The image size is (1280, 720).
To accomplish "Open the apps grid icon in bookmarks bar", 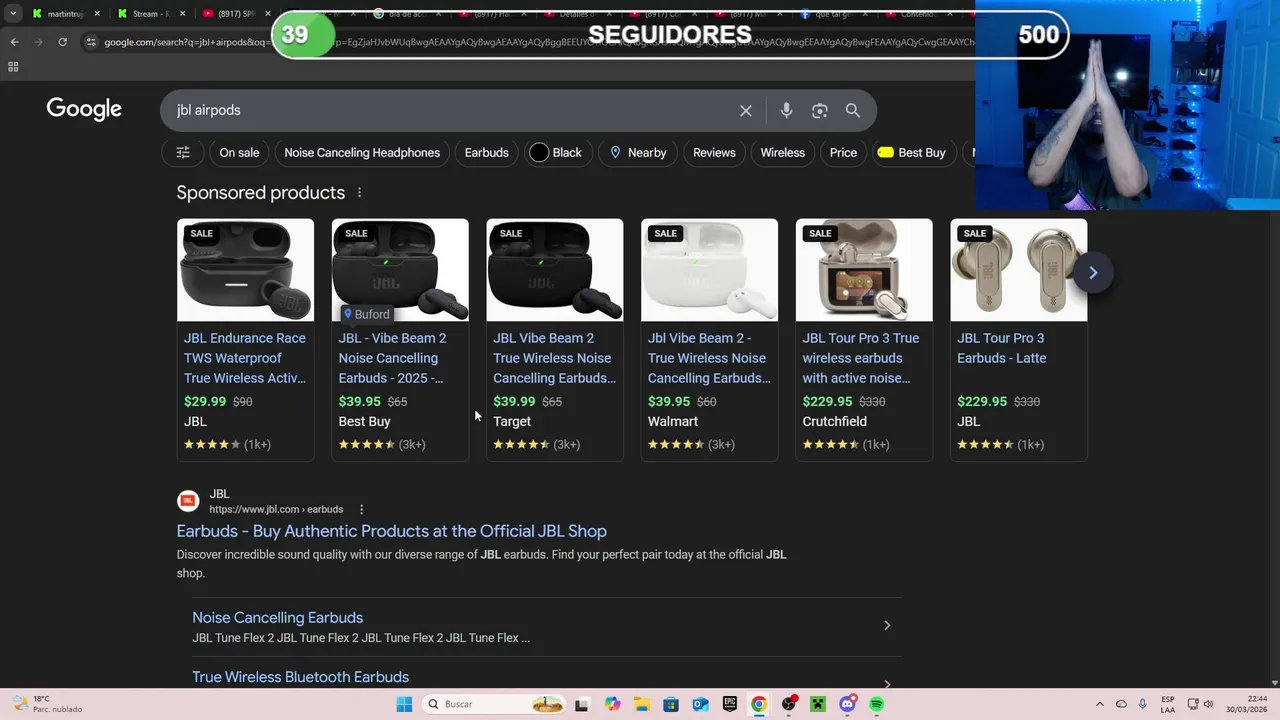I will tap(13, 67).
